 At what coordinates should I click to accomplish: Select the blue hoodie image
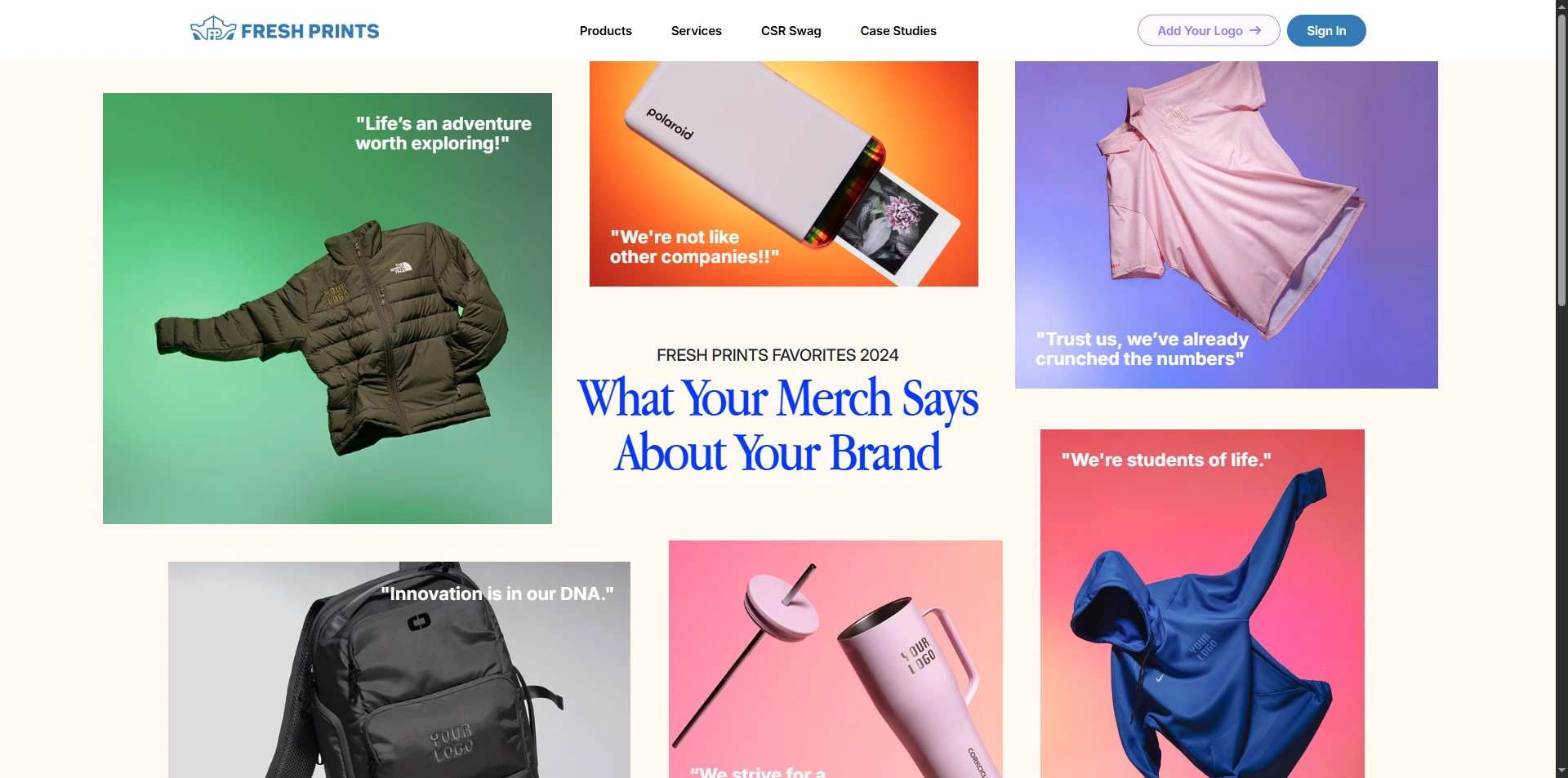coord(1202,603)
